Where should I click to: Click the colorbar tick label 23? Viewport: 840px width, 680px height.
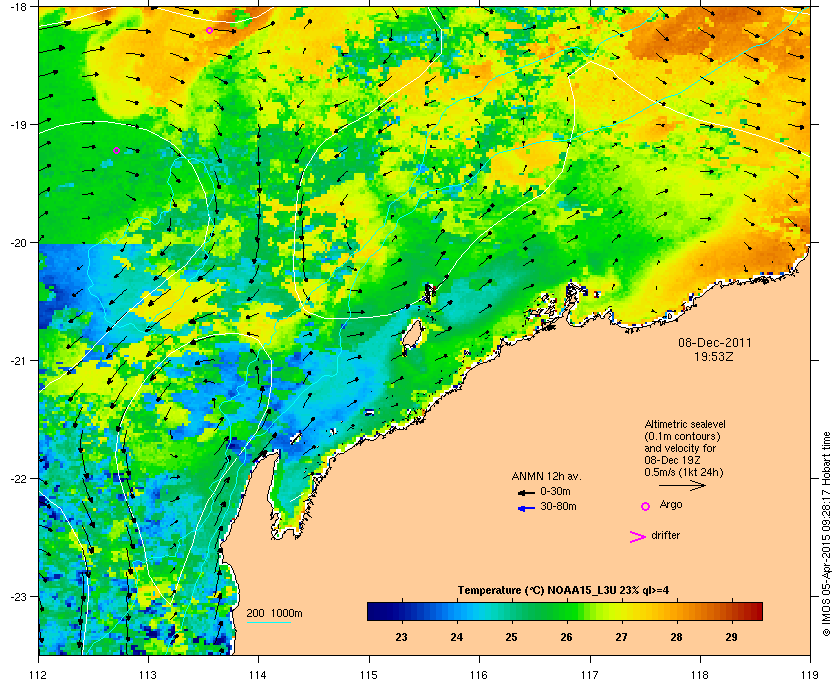401,637
